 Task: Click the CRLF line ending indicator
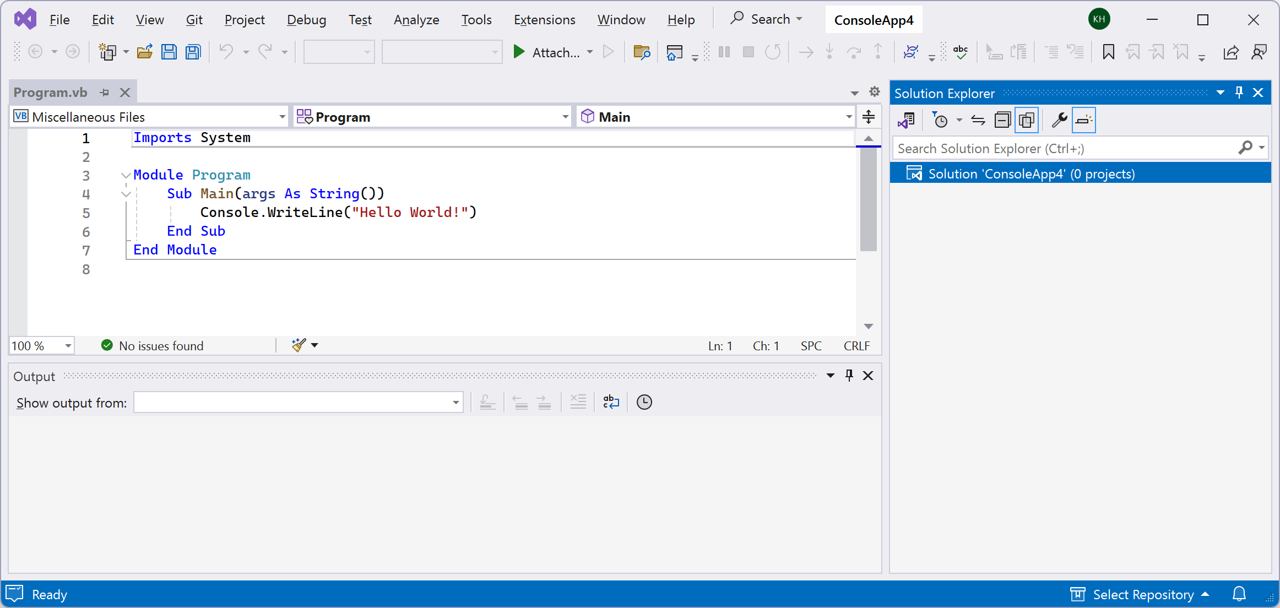coord(856,346)
